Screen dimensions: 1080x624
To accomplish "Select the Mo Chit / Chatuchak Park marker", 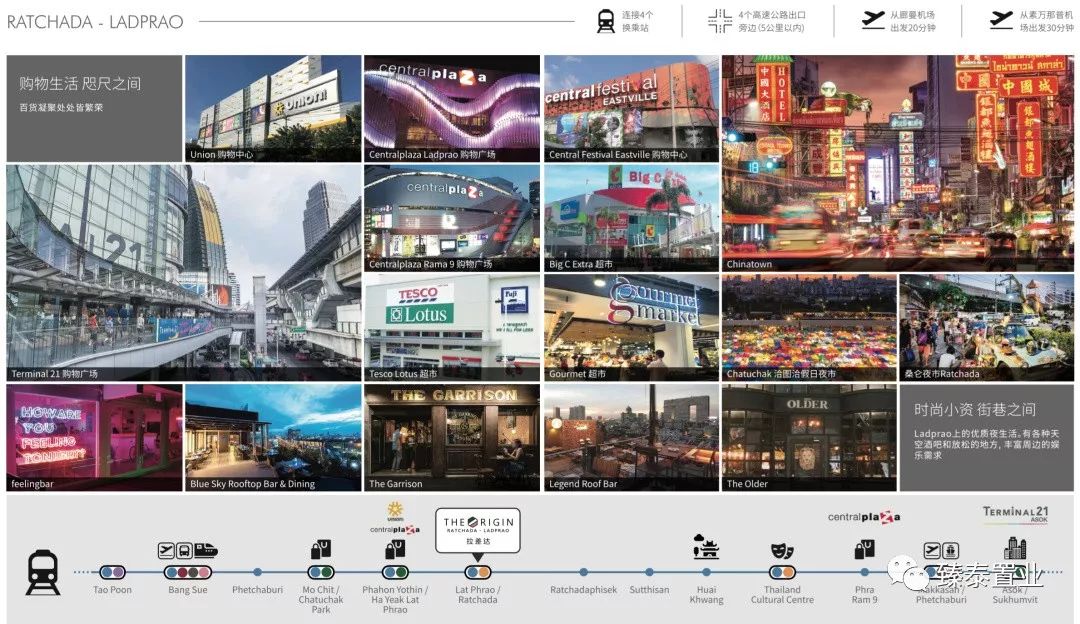I will coord(321,572).
